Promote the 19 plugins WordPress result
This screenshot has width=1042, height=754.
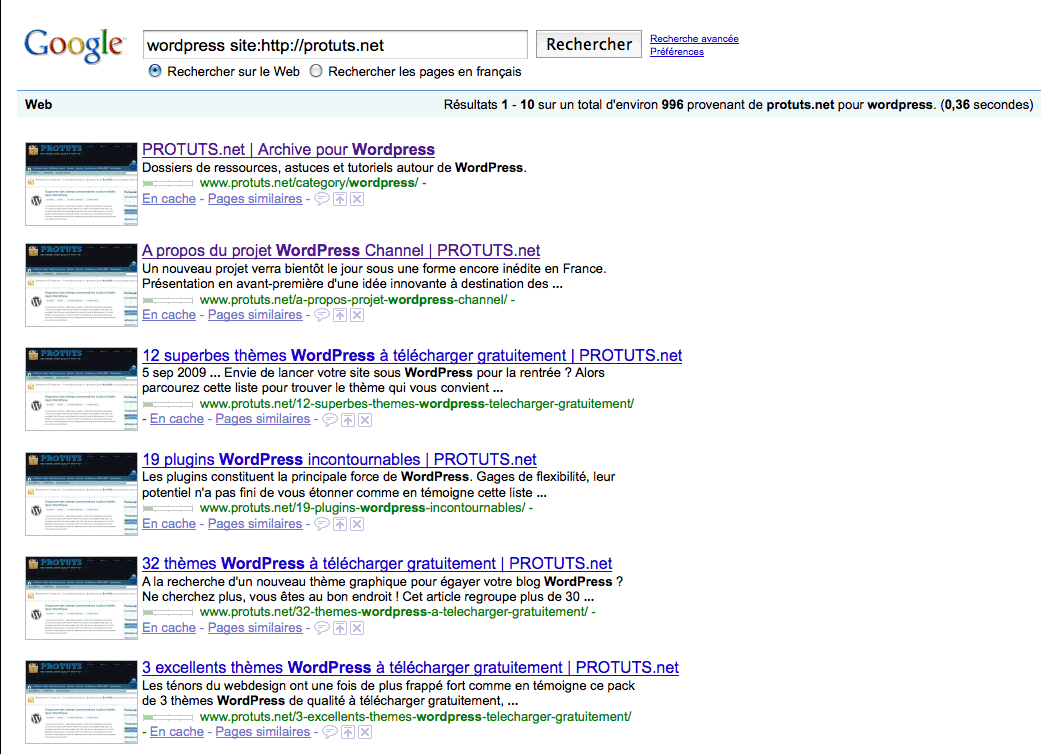coord(340,523)
